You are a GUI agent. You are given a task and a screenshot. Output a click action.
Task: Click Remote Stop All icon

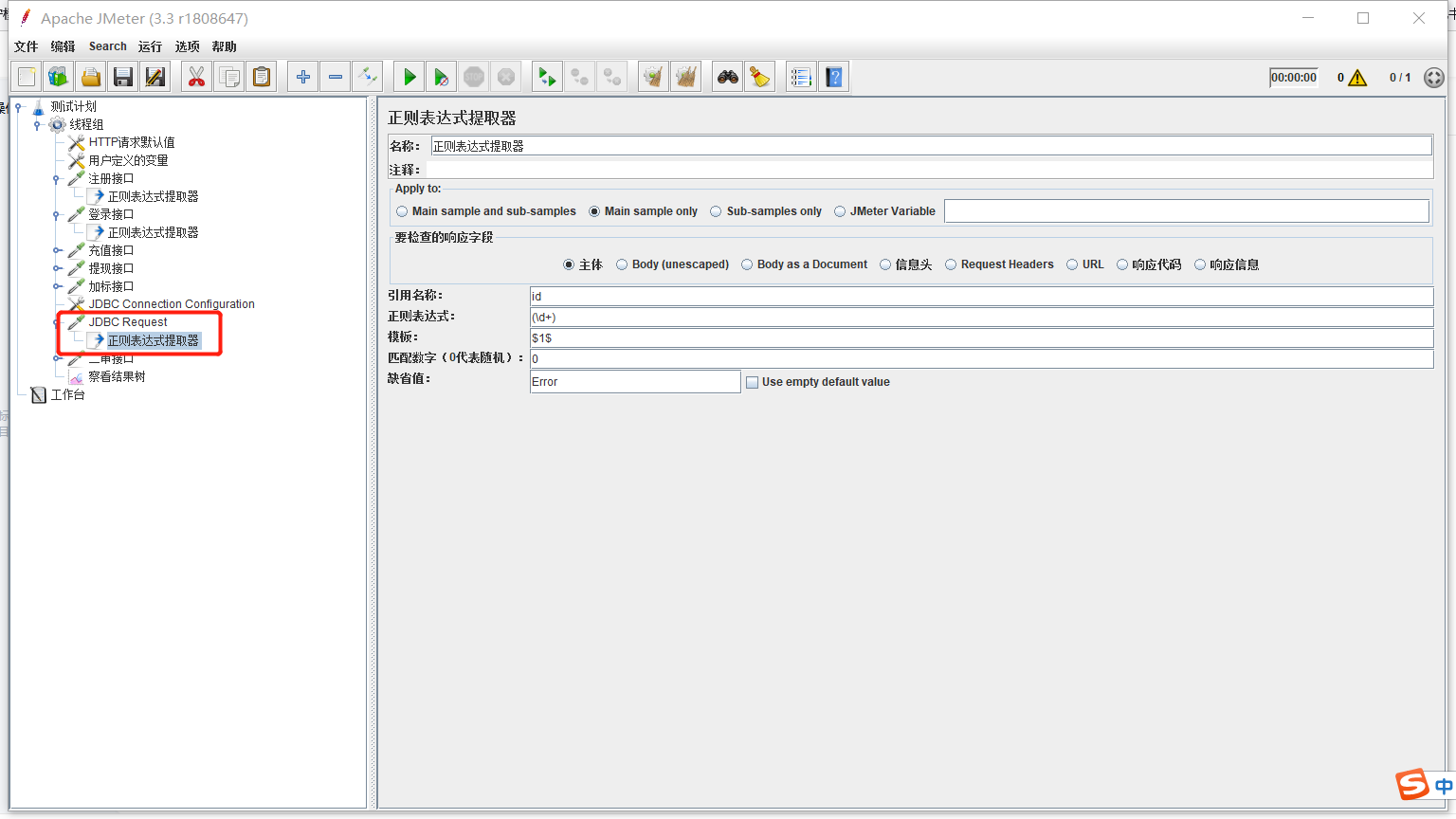click(579, 77)
